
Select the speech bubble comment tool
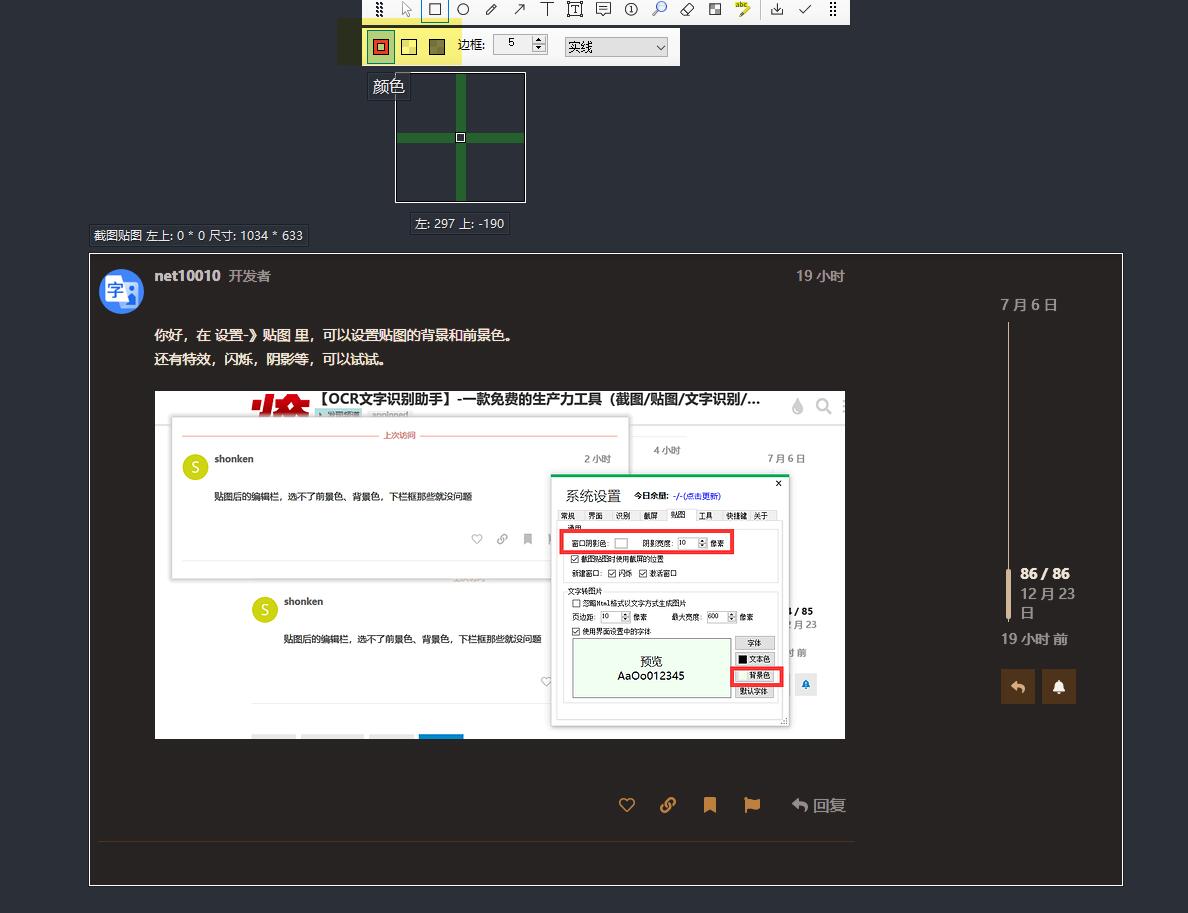click(x=603, y=10)
